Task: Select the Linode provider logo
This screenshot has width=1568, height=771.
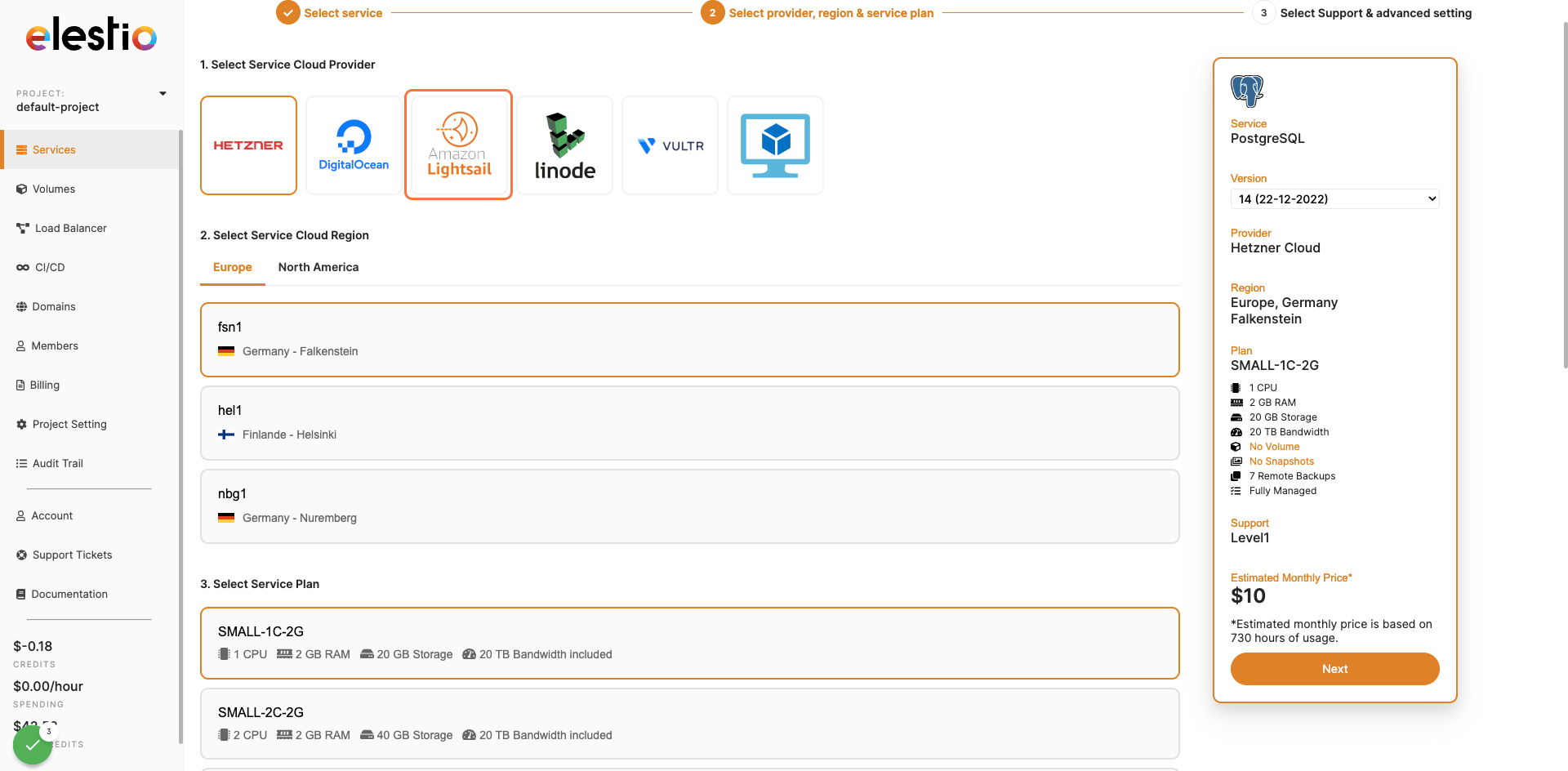Action: point(564,145)
